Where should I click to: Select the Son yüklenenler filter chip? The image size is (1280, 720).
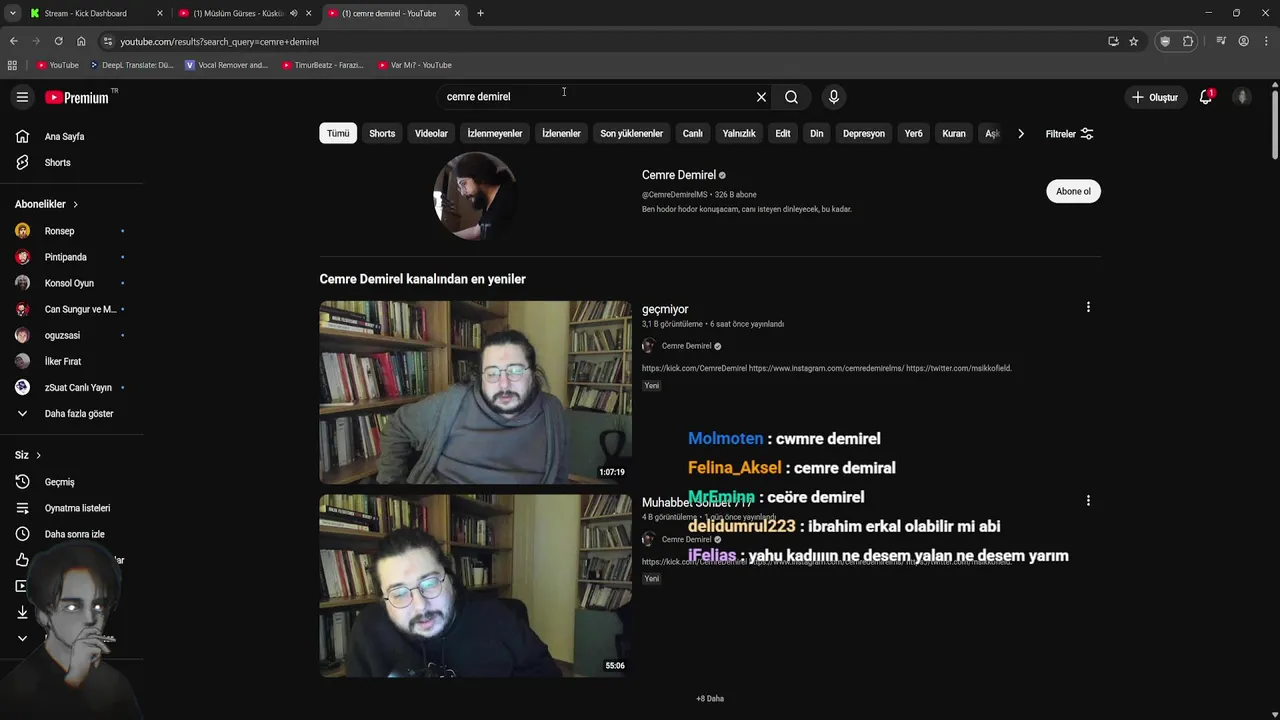[x=631, y=133]
